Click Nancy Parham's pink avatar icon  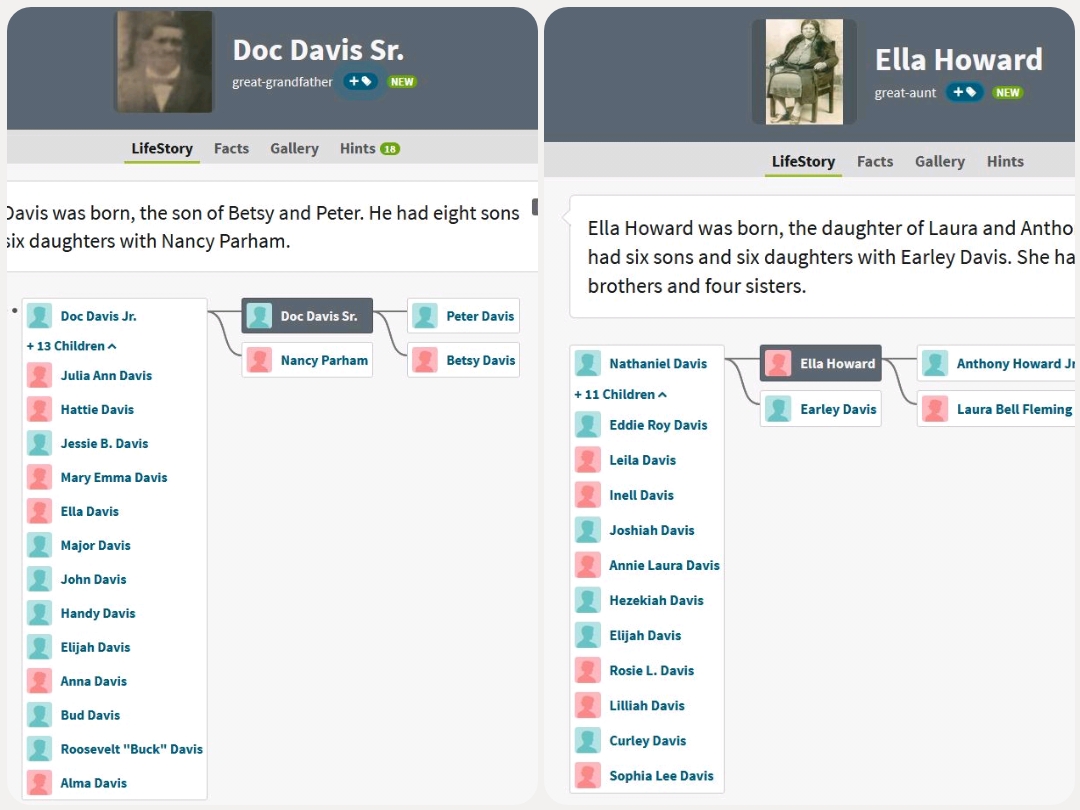[x=259, y=360]
